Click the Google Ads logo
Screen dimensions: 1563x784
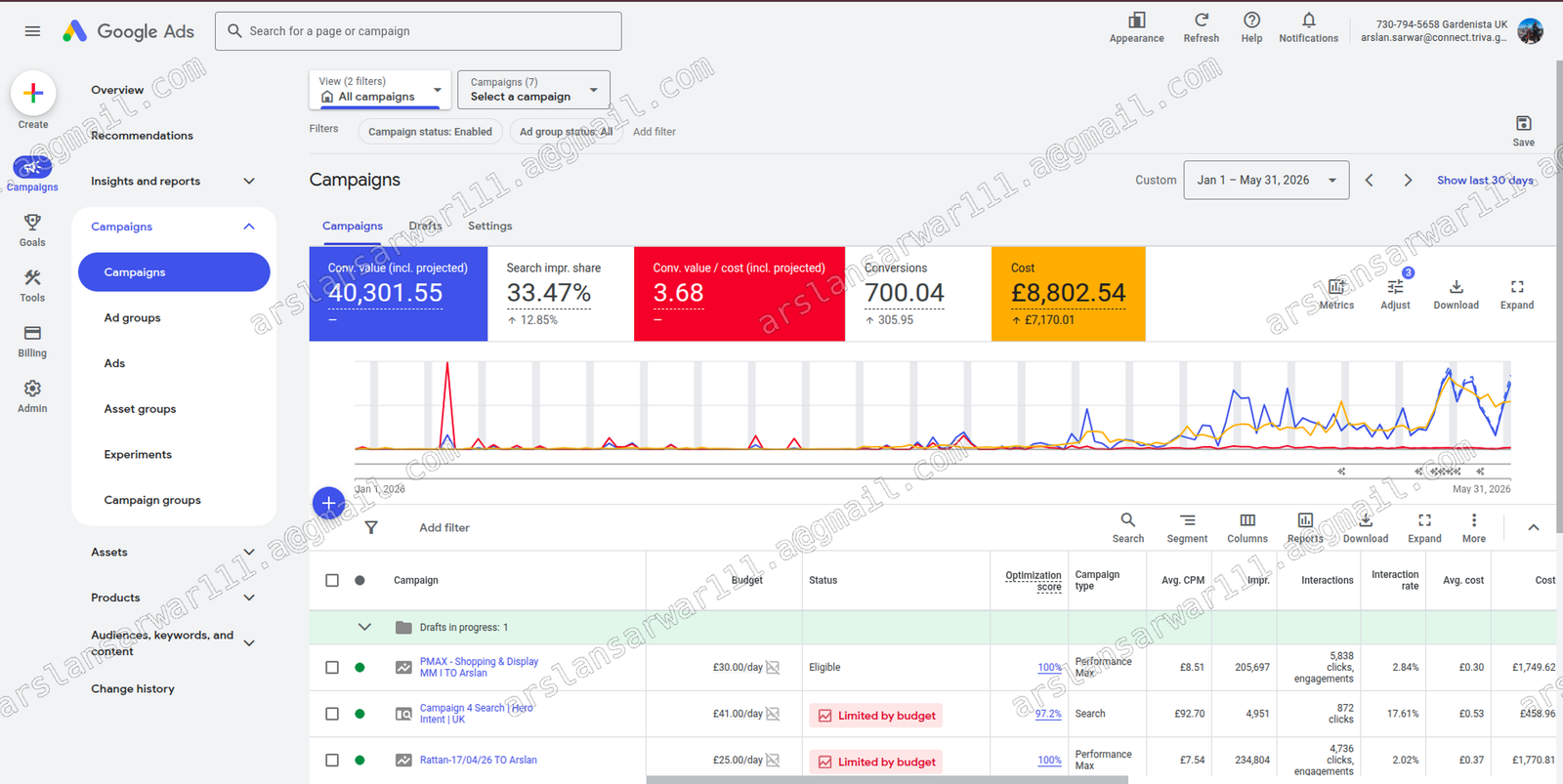coord(128,31)
